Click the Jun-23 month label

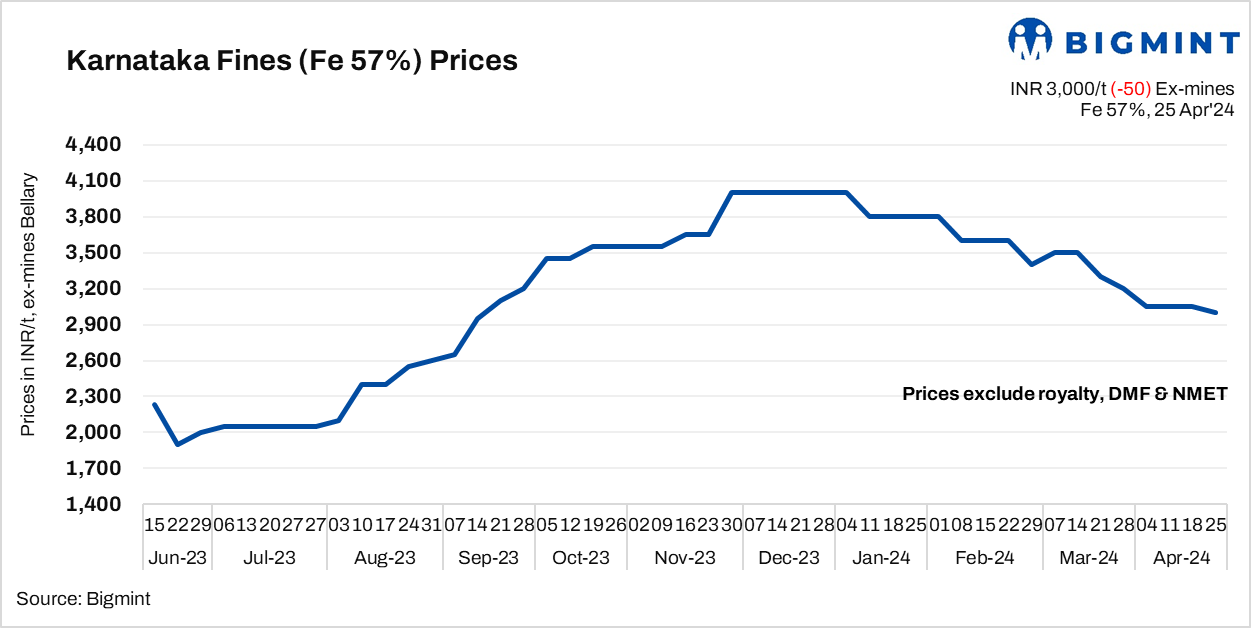(176, 558)
